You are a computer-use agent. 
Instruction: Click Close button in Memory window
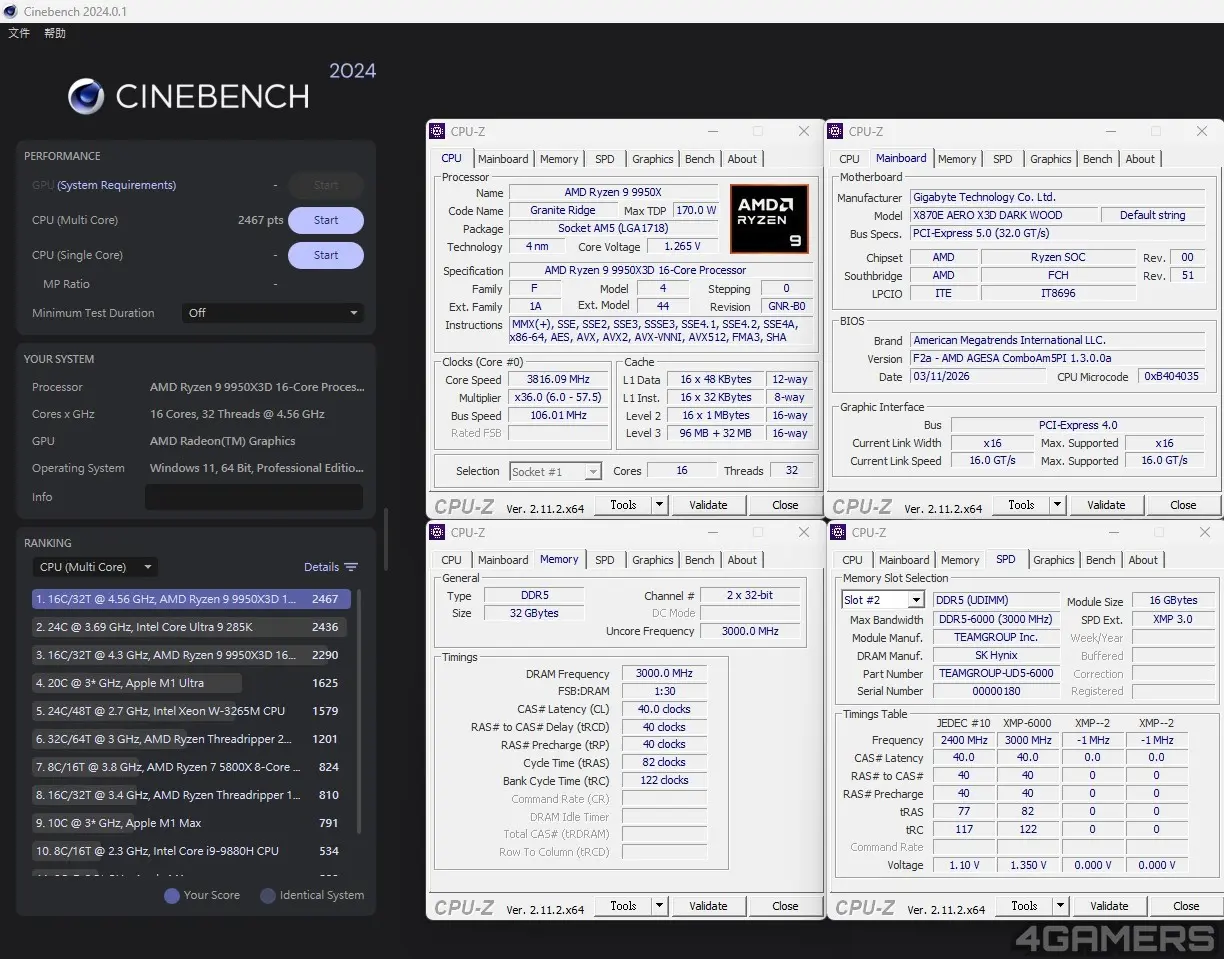pyautogui.click(x=785, y=906)
